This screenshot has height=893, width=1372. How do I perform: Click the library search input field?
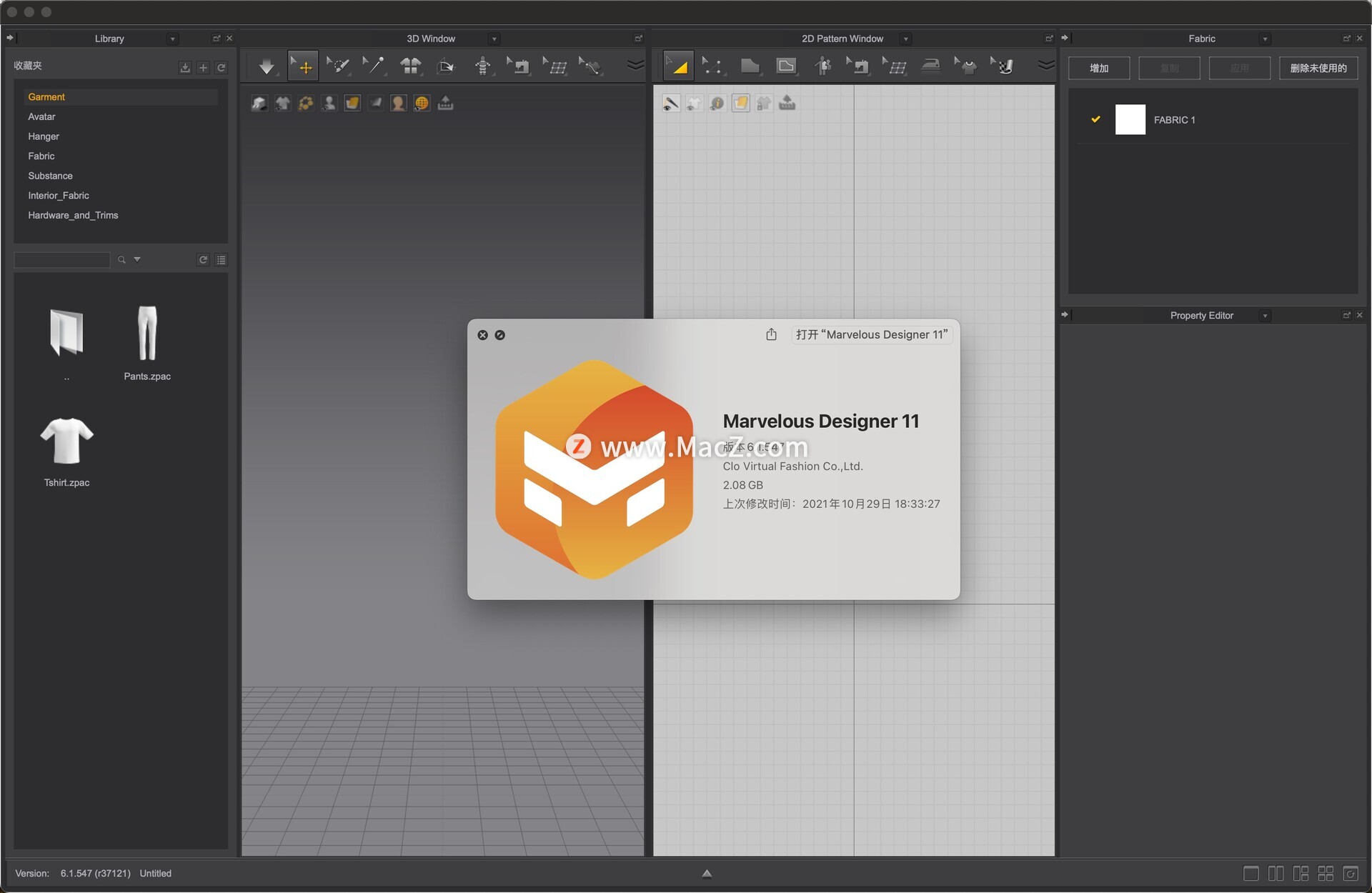(x=62, y=260)
